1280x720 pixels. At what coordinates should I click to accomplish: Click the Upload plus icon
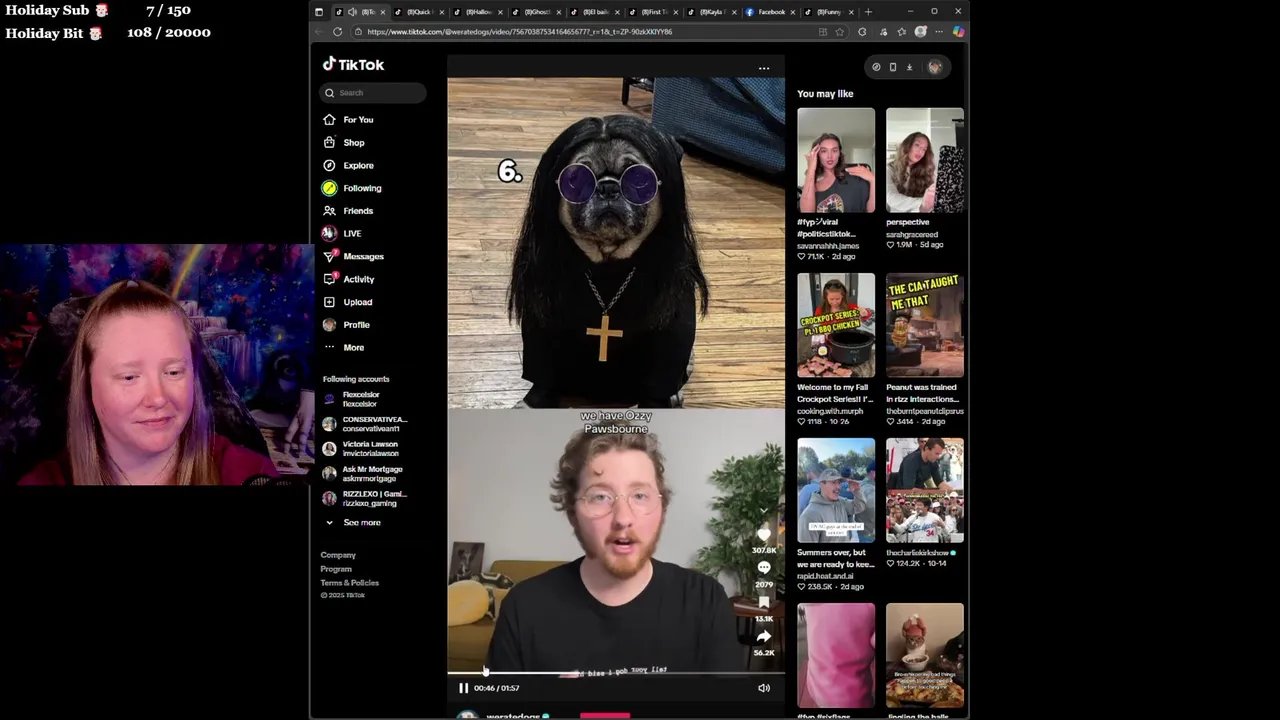click(x=329, y=302)
